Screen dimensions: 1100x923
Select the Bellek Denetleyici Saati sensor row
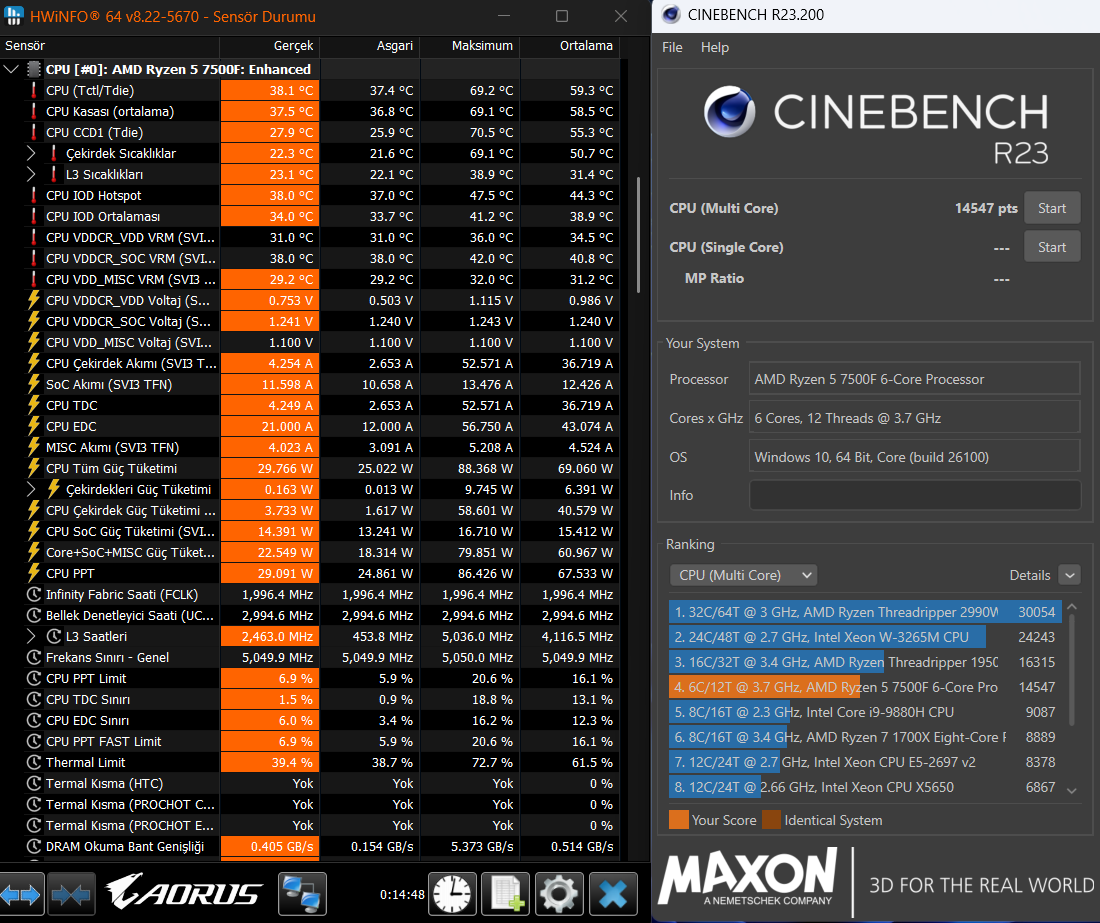(309, 616)
